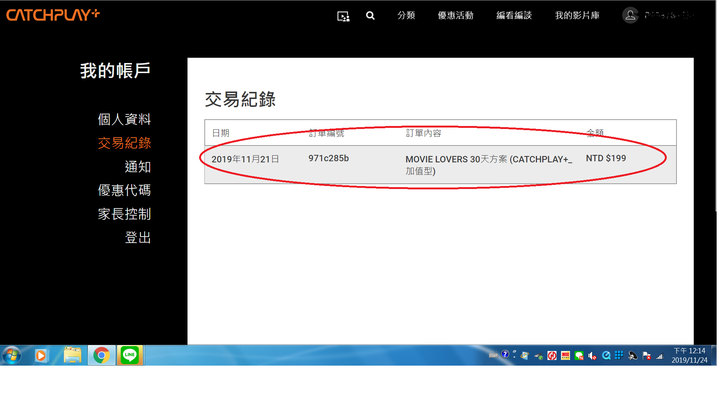Click the MOVIE LOVERS 30天方案 order description
The height and width of the screenshot is (405, 720).
point(489,165)
